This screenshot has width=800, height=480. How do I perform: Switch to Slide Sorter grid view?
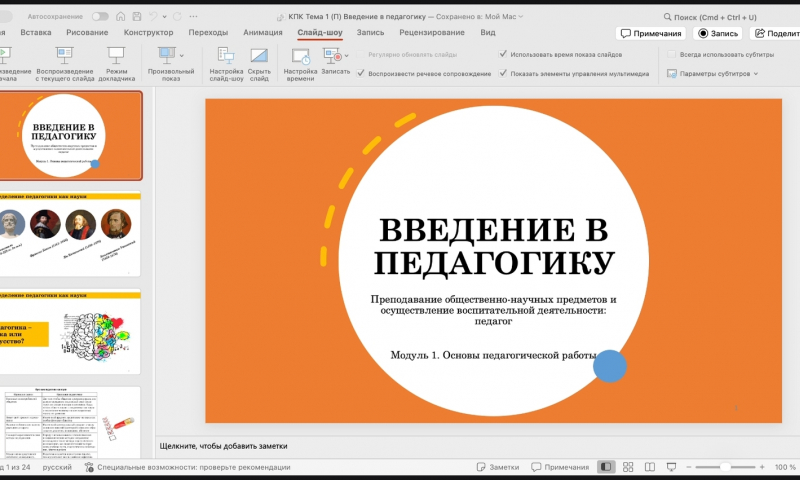click(628, 467)
